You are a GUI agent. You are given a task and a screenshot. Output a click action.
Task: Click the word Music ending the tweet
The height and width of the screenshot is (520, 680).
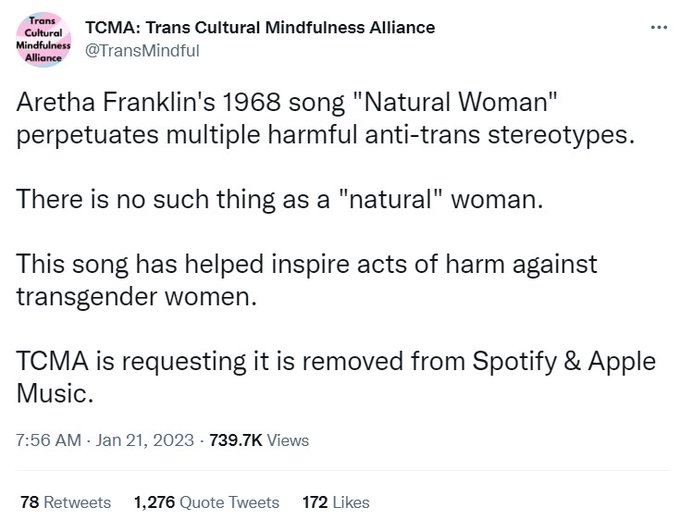click(x=55, y=394)
